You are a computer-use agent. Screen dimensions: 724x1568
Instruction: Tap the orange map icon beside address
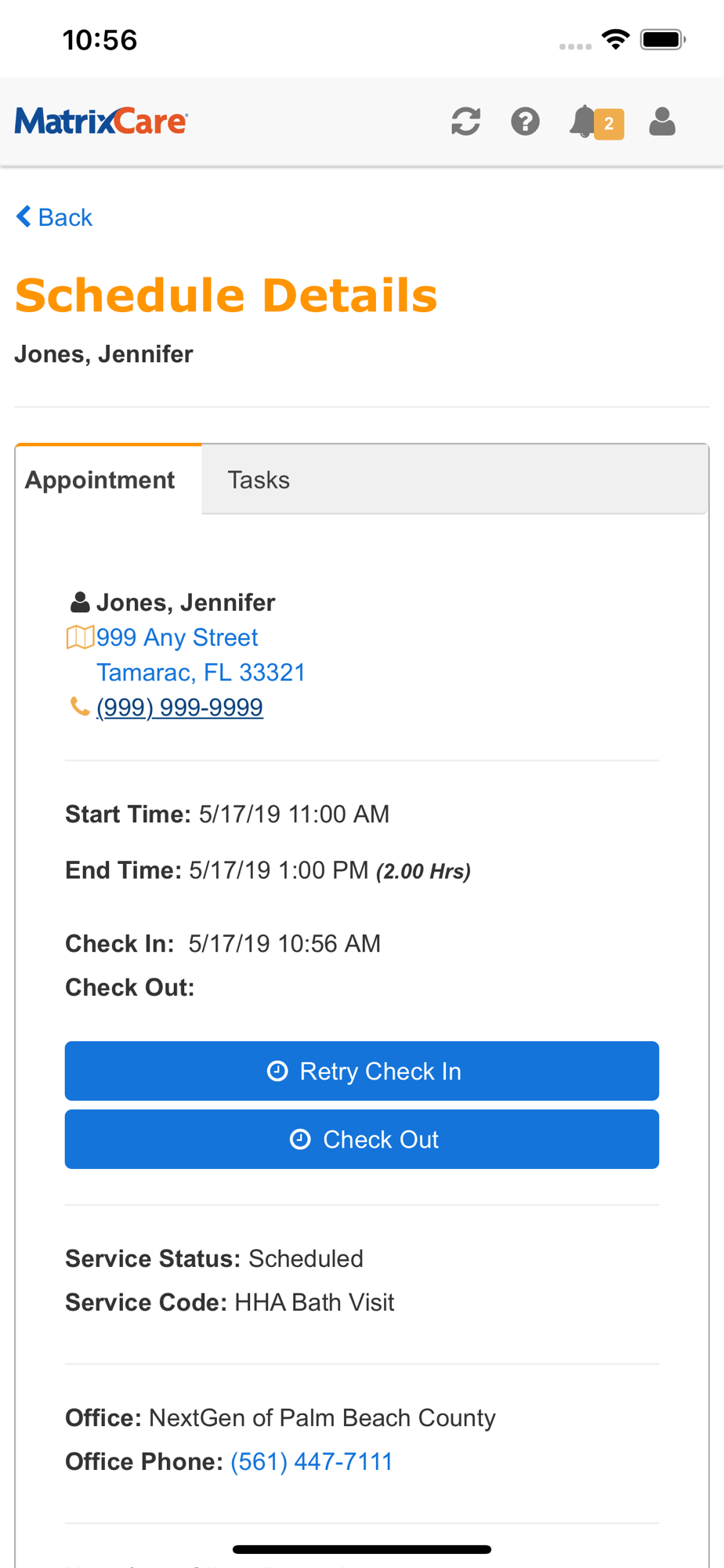tap(80, 637)
